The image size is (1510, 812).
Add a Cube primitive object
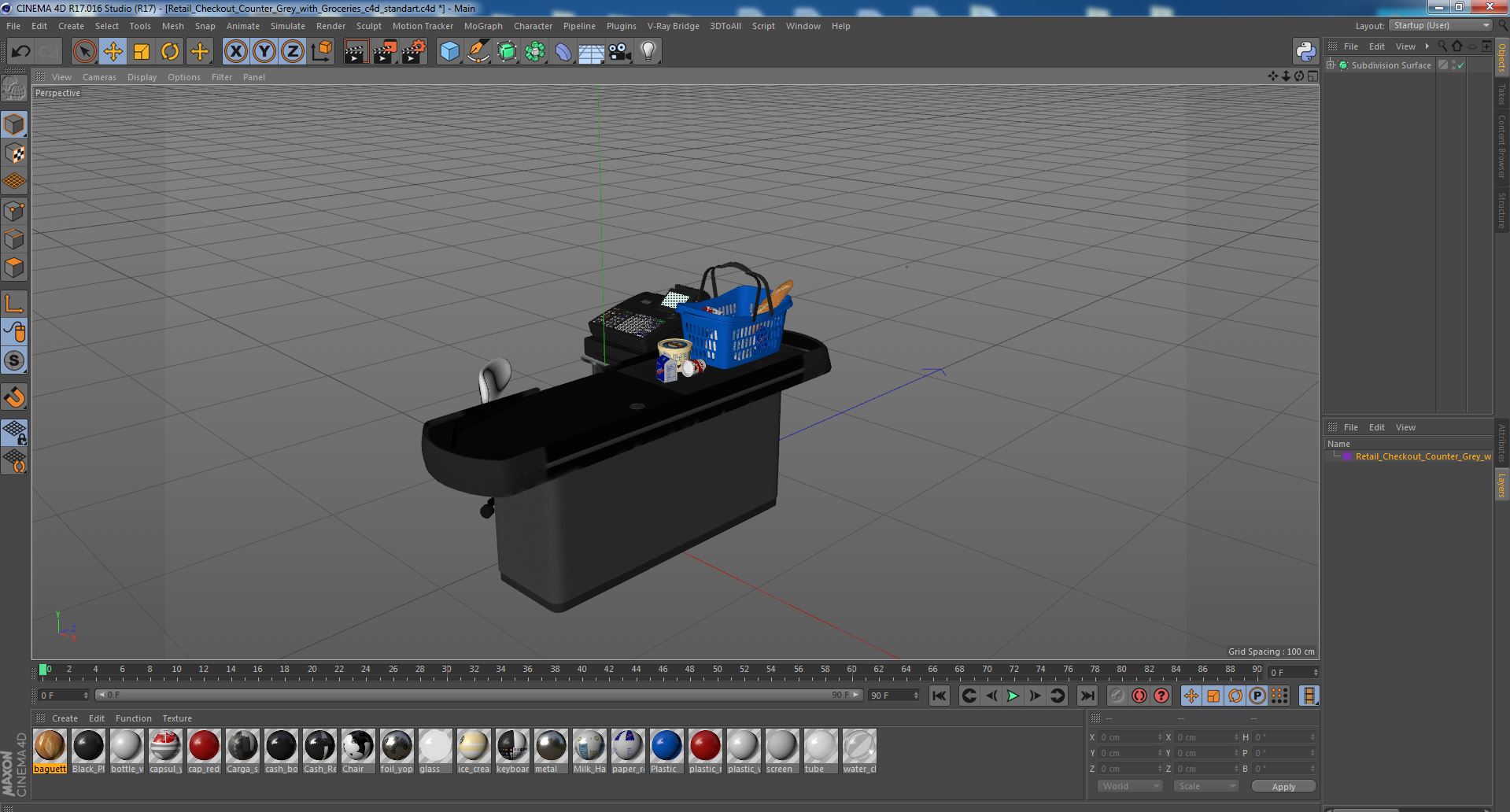449,52
